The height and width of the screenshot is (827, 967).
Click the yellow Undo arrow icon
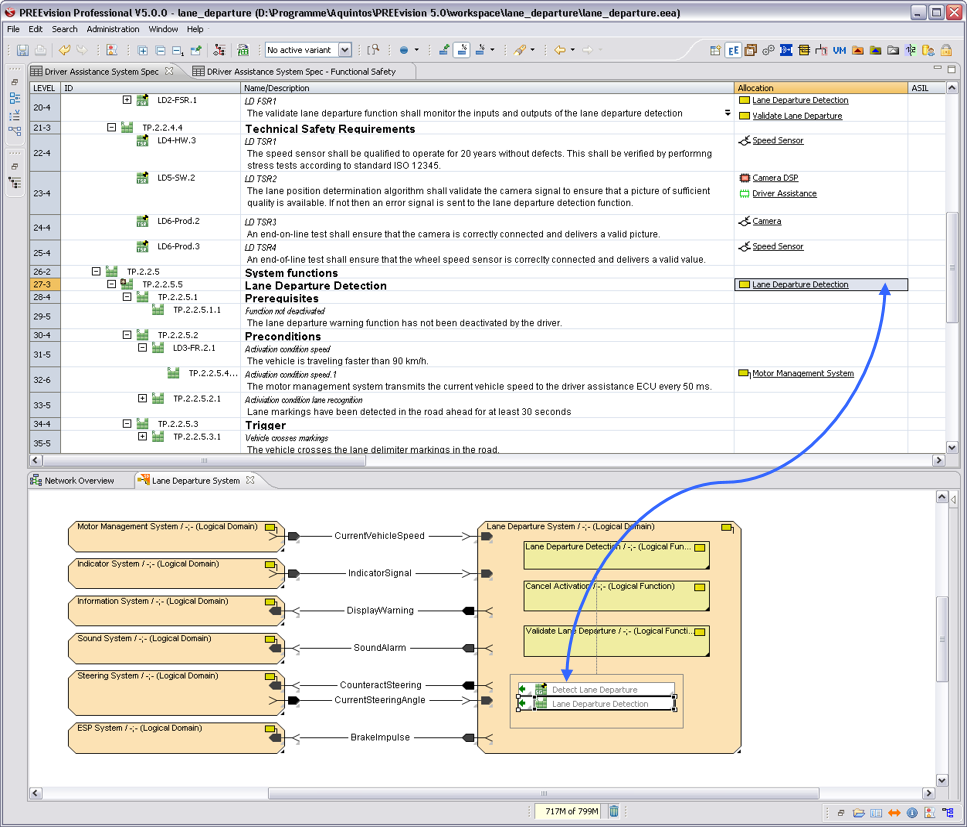[x=64, y=50]
